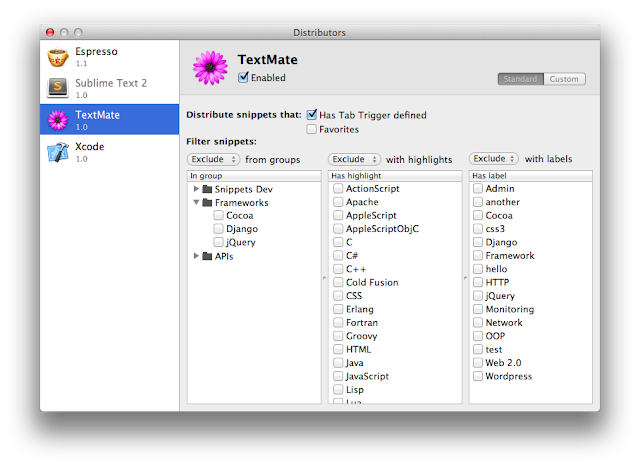Check the Admin label checkbox

tap(478, 188)
